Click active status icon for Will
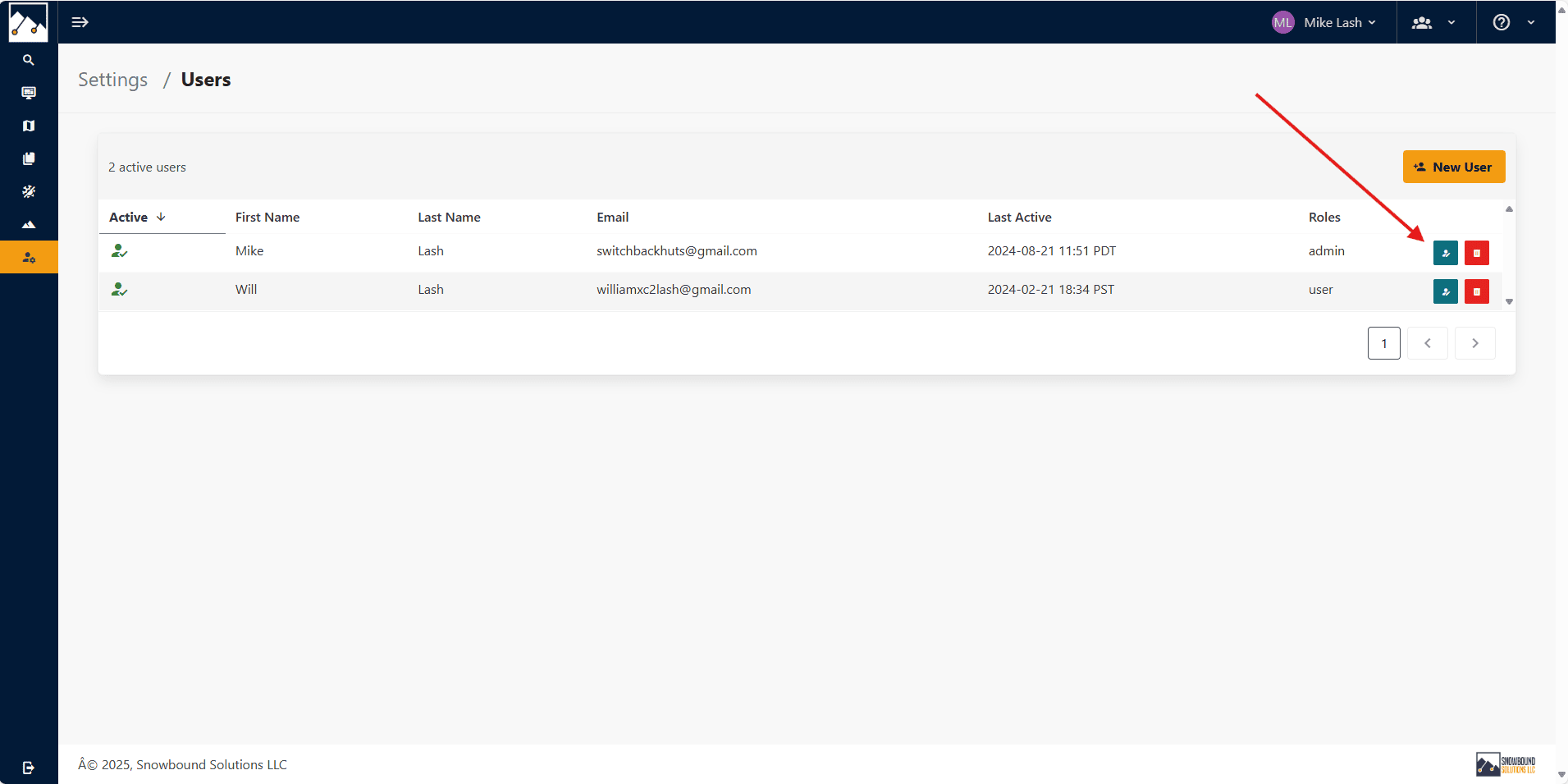Viewport: 1568px width, 784px height. (x=119, y=290)
